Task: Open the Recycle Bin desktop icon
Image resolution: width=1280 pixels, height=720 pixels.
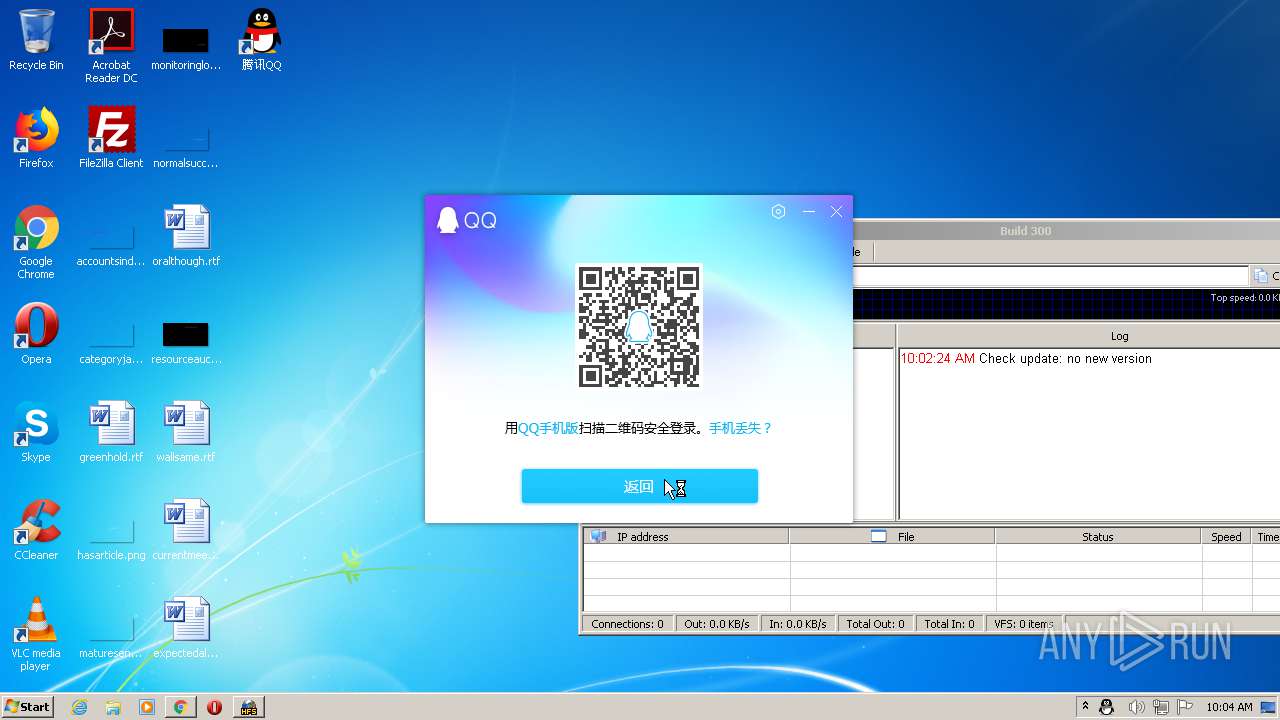Action: coord(36,40)
